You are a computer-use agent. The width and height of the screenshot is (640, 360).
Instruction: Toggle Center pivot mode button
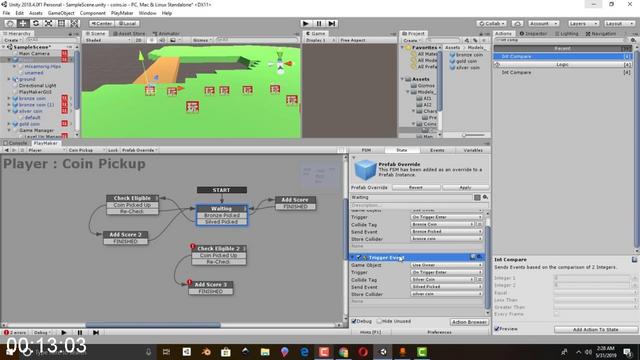[101, 24]
